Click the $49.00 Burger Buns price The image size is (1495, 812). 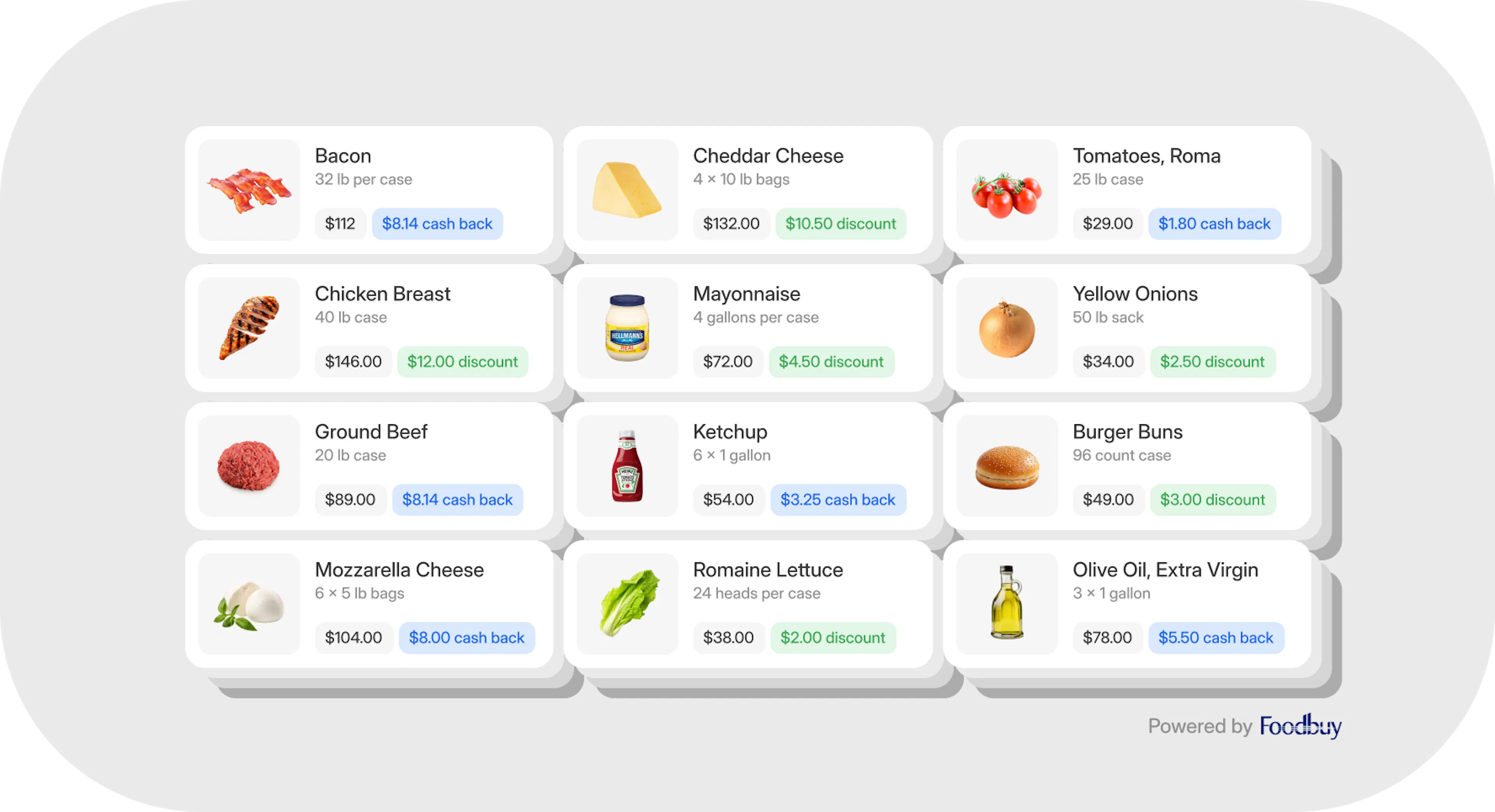click(x=1107, y=500)
